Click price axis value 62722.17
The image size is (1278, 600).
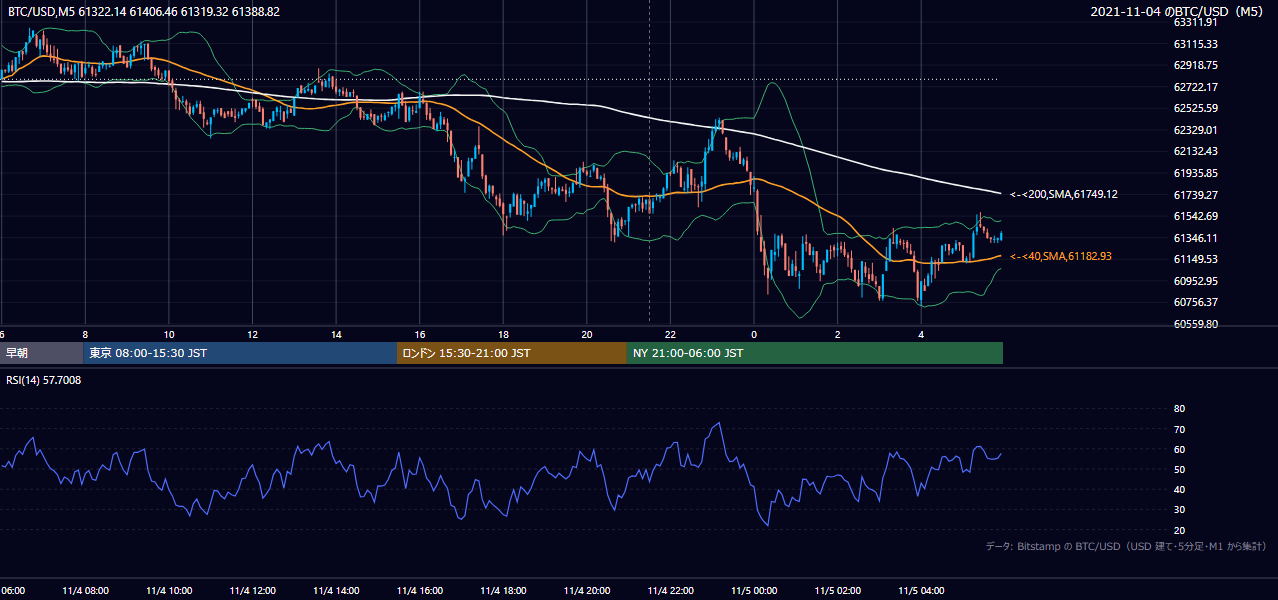[x=1195, y=87]
